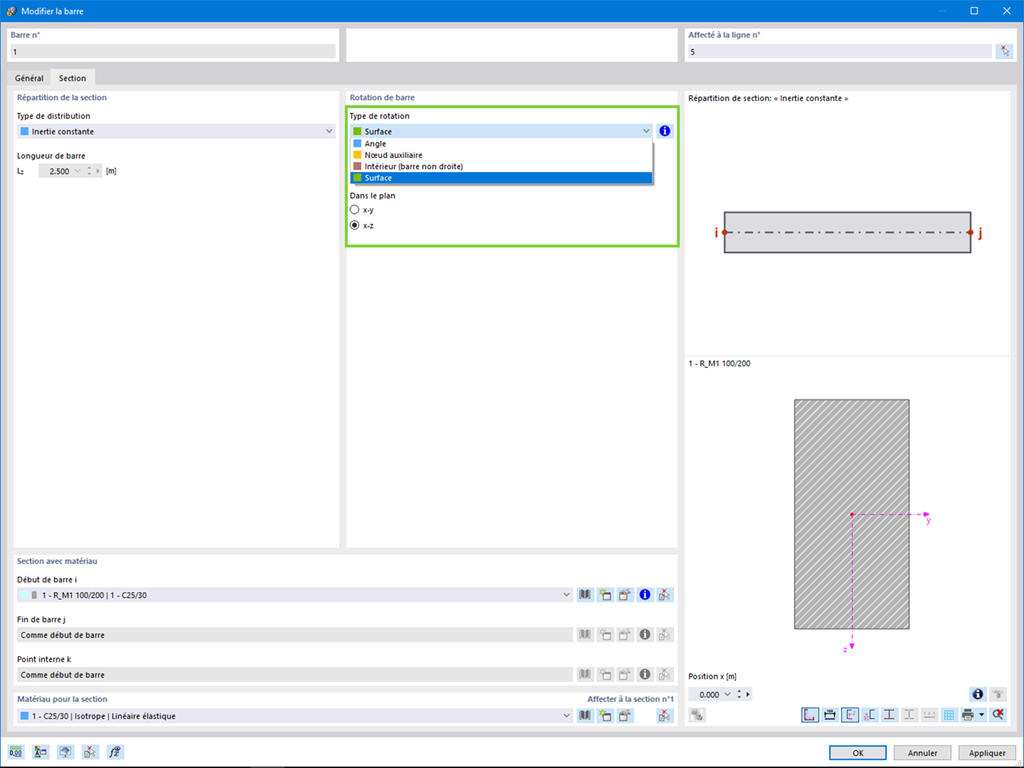The image size is (1024, 768).
Task: Click the arrow right of Position x spinner
Action: click(x=748, y=694)
